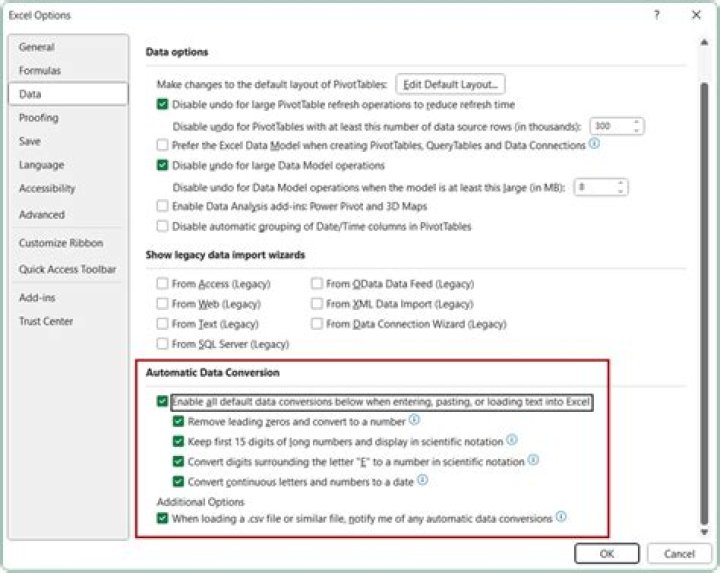The image size is (720, 573).
Task: Check From Access (Legacy) option
Action: 163,283
